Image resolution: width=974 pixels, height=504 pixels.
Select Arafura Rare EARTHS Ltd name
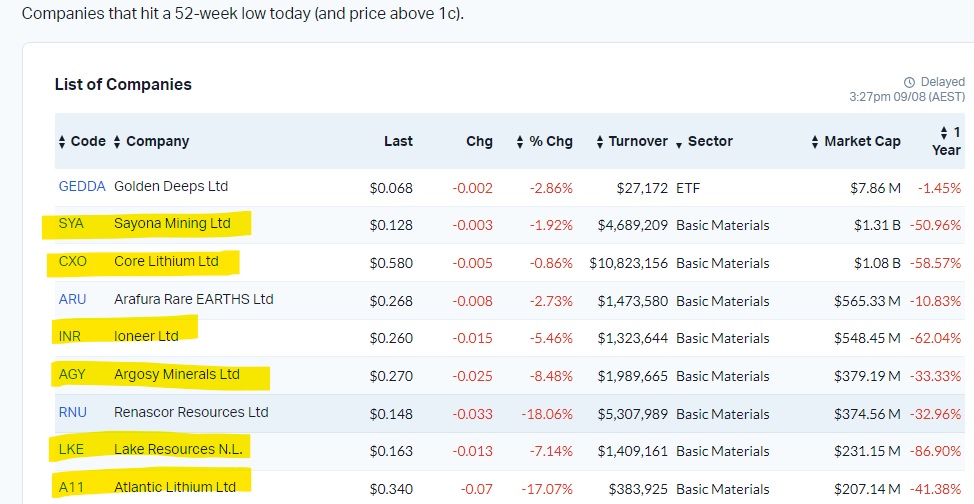point(194,299)
